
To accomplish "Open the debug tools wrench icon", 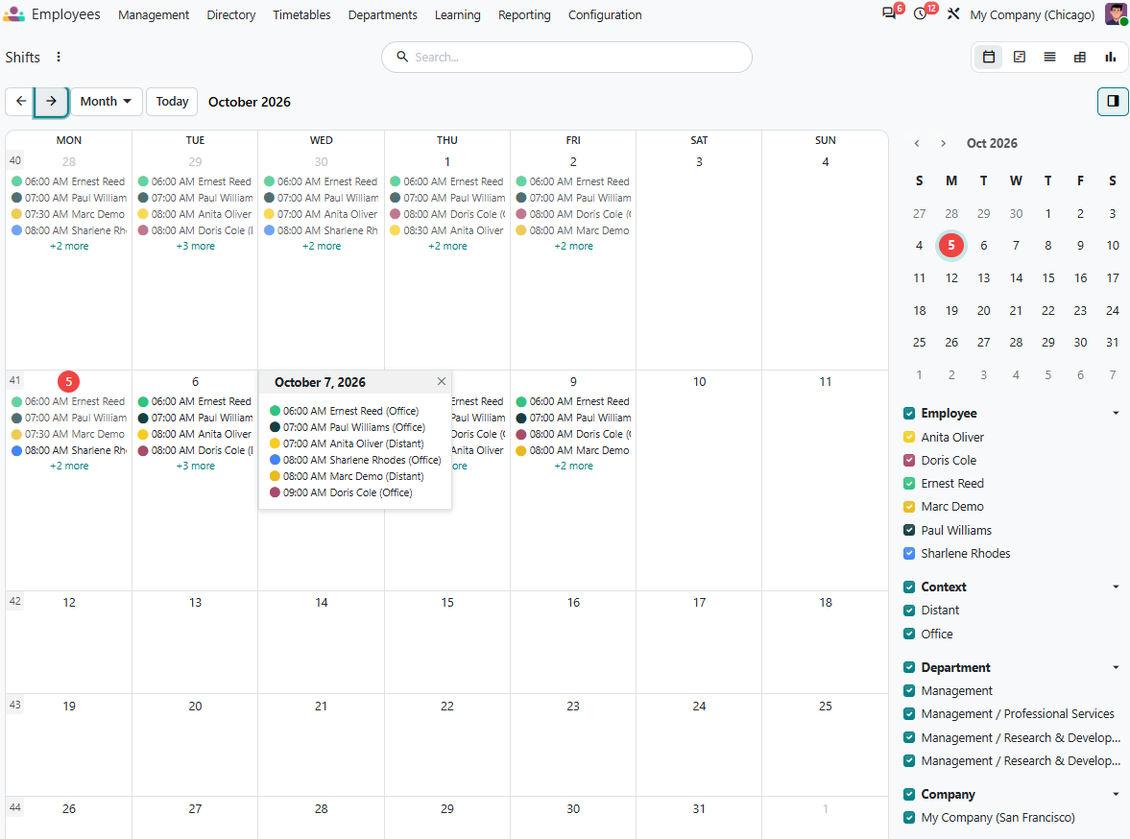I will [x=953, y=14].
